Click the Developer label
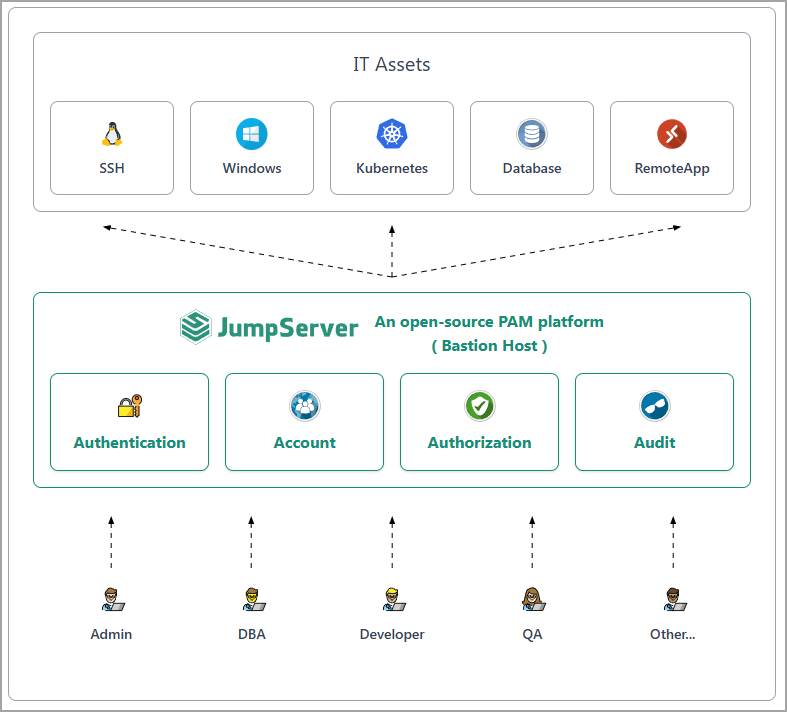The width and height of the screenshot is (787, 712). [x=392, y=635]
